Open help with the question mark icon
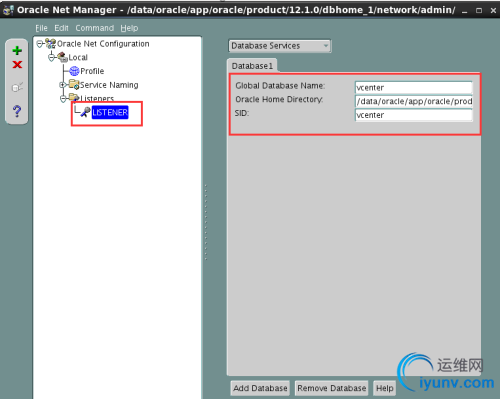 coord(17,111)
